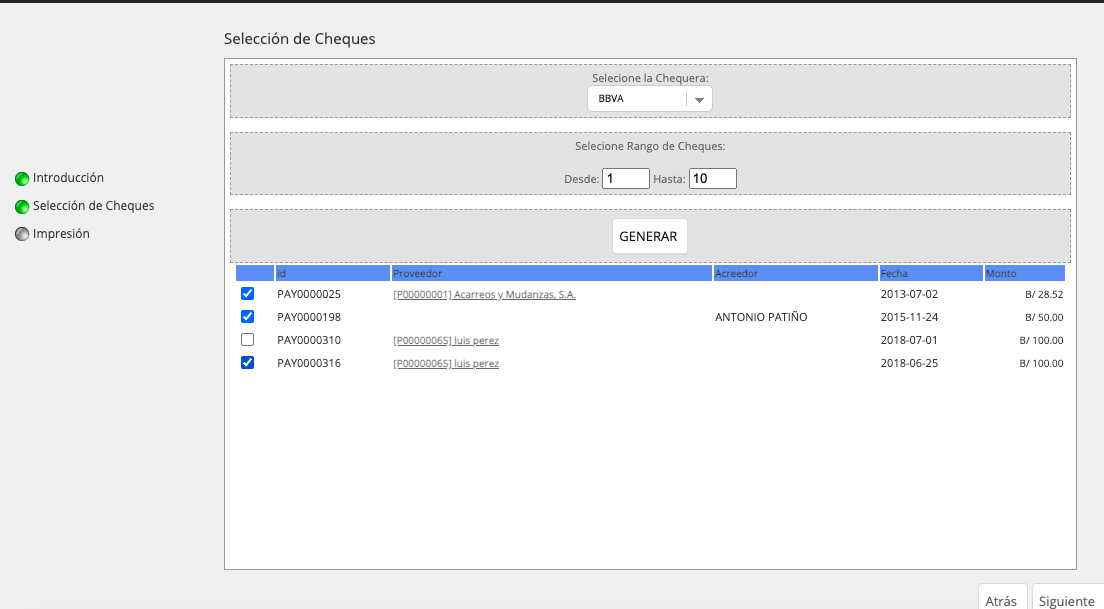This screenshot has height=609, width=1104.
Task: Select the PAY0000198 id cell
Action: [309, 318]
